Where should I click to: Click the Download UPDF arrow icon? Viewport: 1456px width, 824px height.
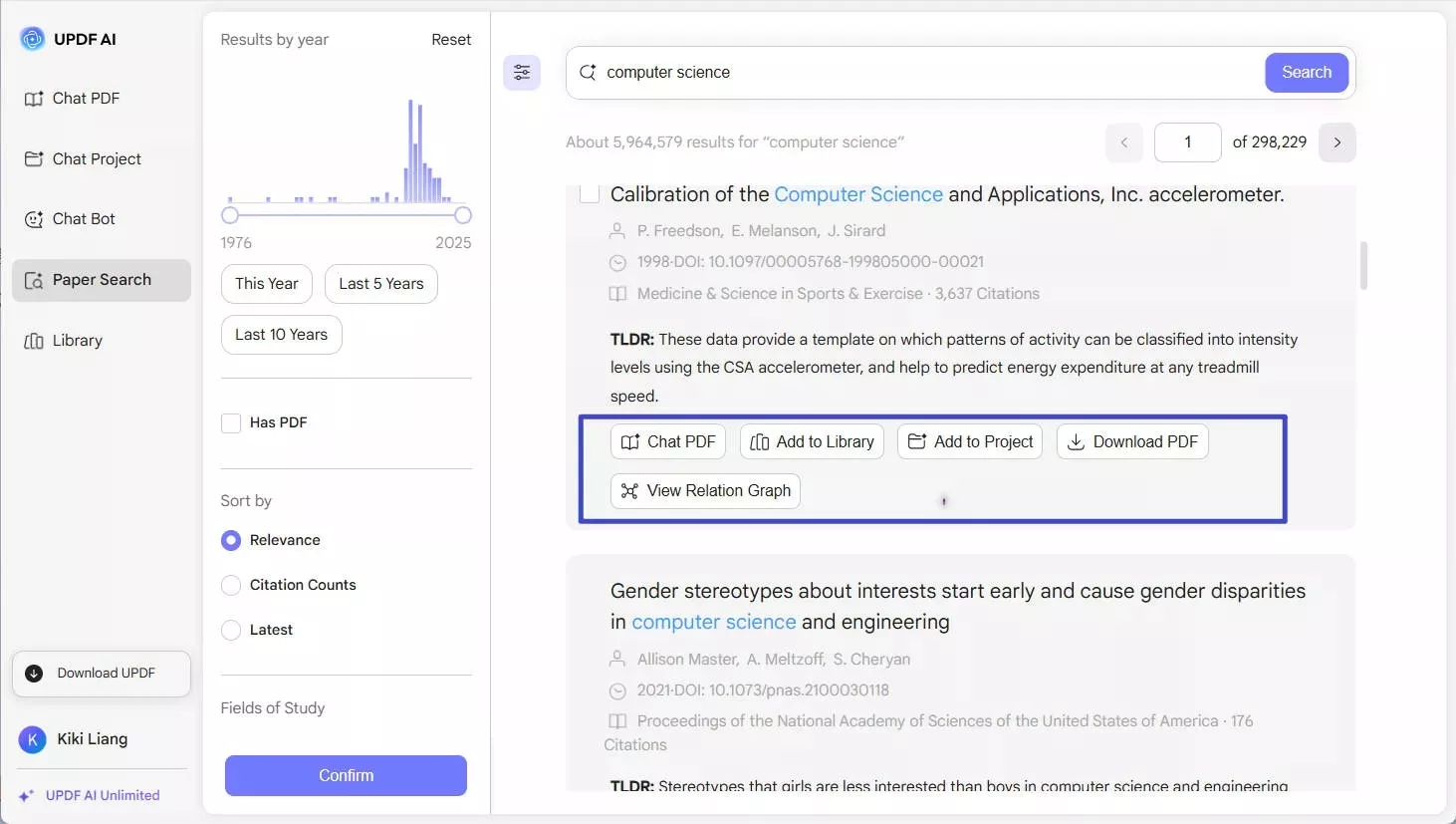pyautogui.click(x=34, y=674)
